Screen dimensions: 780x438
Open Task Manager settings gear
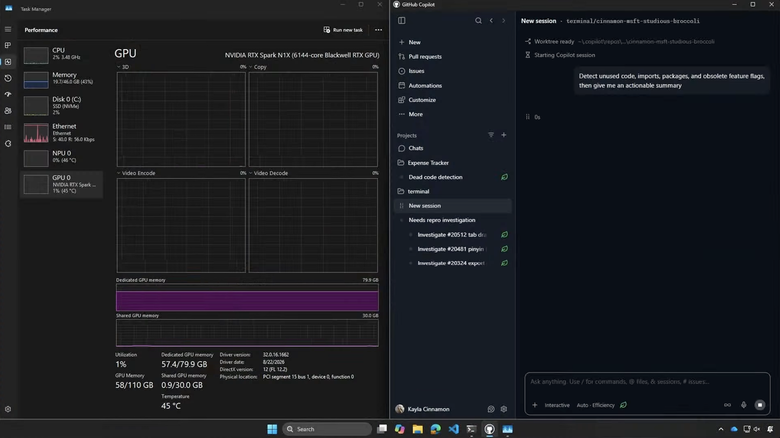[8, 409]
